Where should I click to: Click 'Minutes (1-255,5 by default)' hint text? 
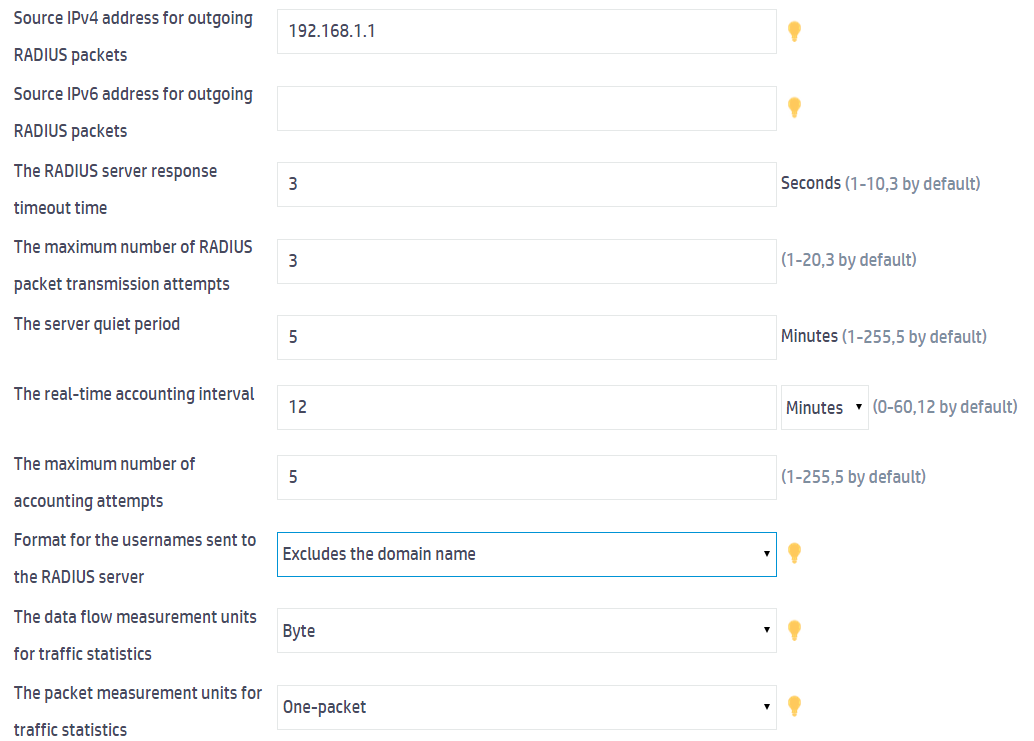coord(883,337)
